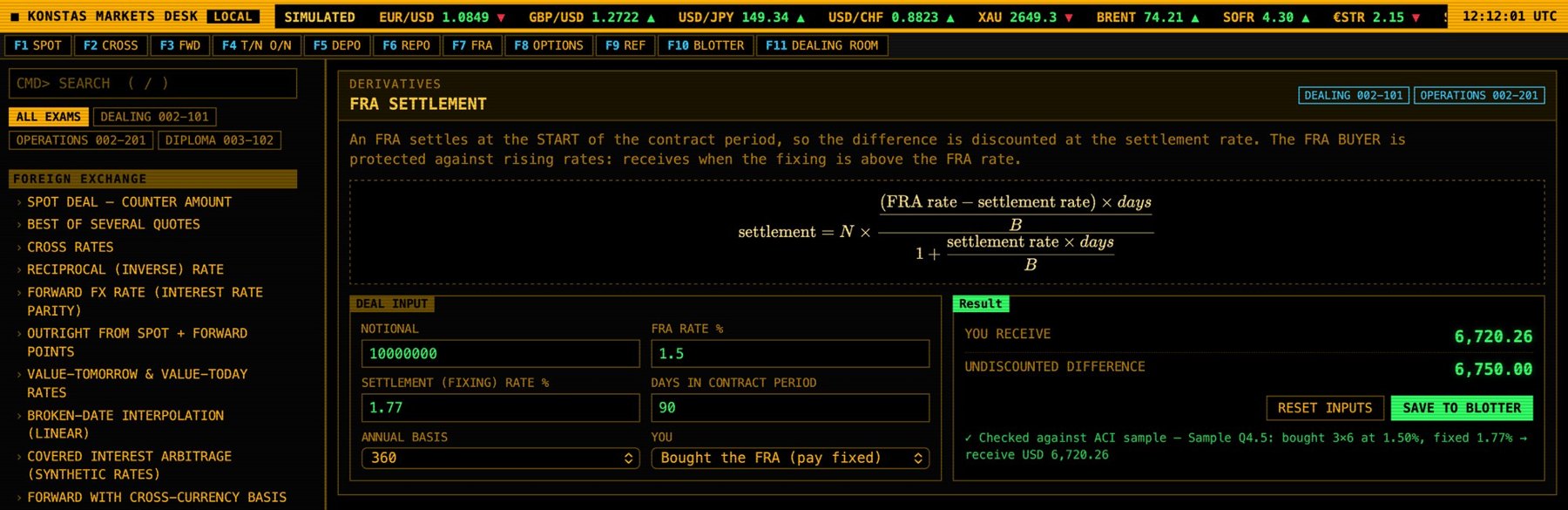The width and height of the screenshot is (1568, 510).
Task: Open OUTRIGHT FROM SPOT + FORWARD POINTS
Action: [137, 343]
